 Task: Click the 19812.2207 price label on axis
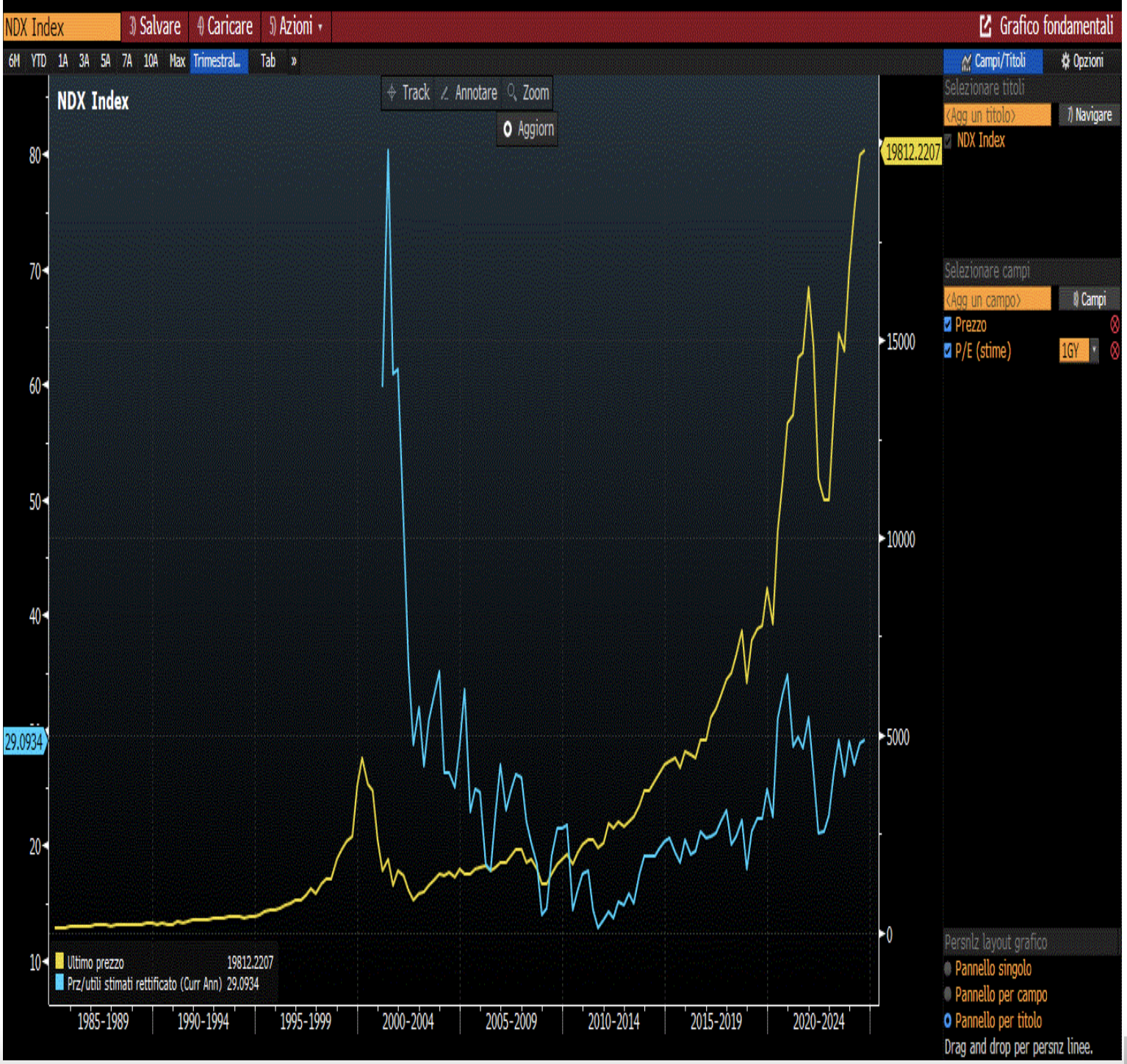click(911, 152)
